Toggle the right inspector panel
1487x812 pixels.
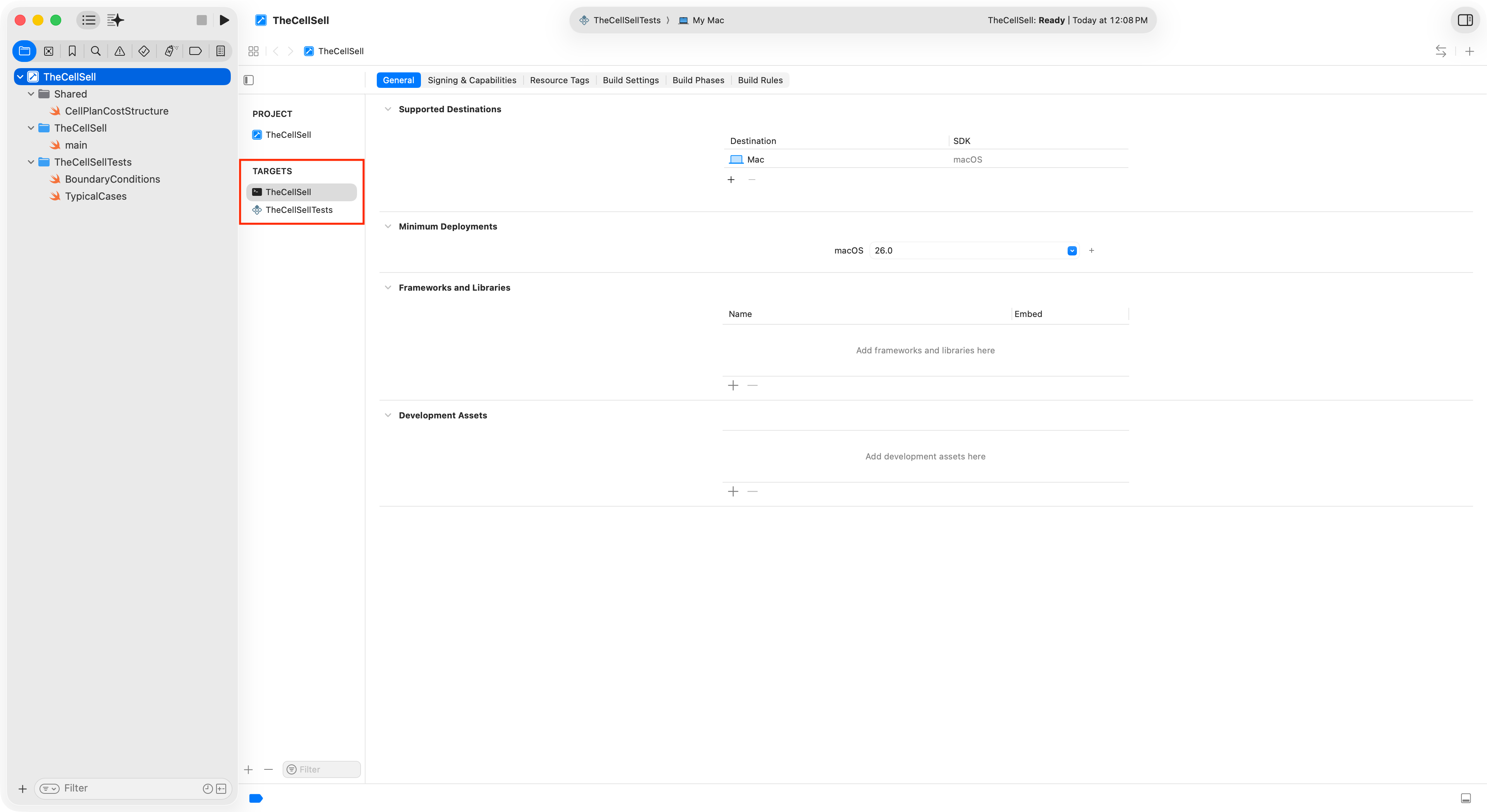pyautogui.click(x=1465, y=20)
